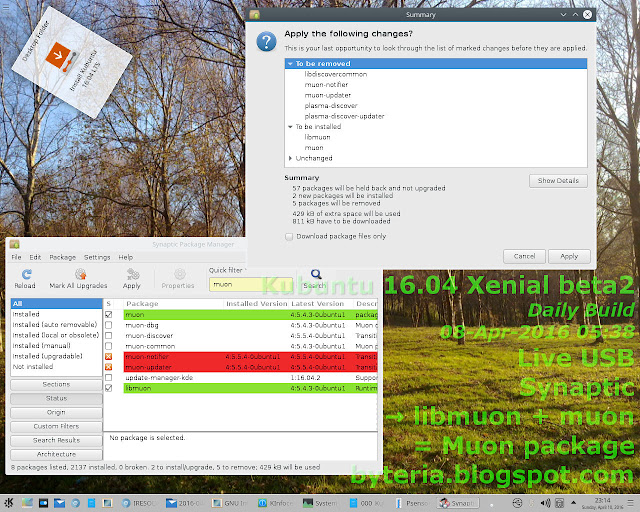This screenshot has height=512, width=640.
Task: Open the KDE application launcher icon
Action: (9, 503)
